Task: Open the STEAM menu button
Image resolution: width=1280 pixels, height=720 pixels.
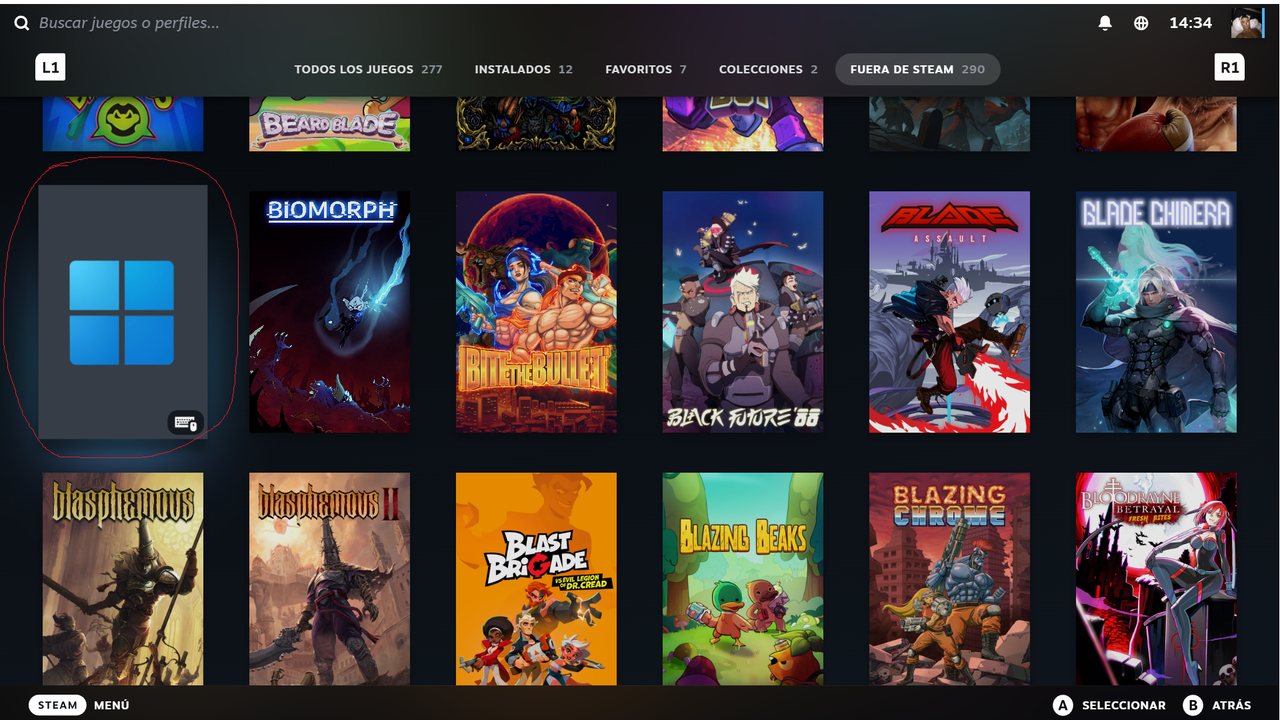Action: point(57,705)
